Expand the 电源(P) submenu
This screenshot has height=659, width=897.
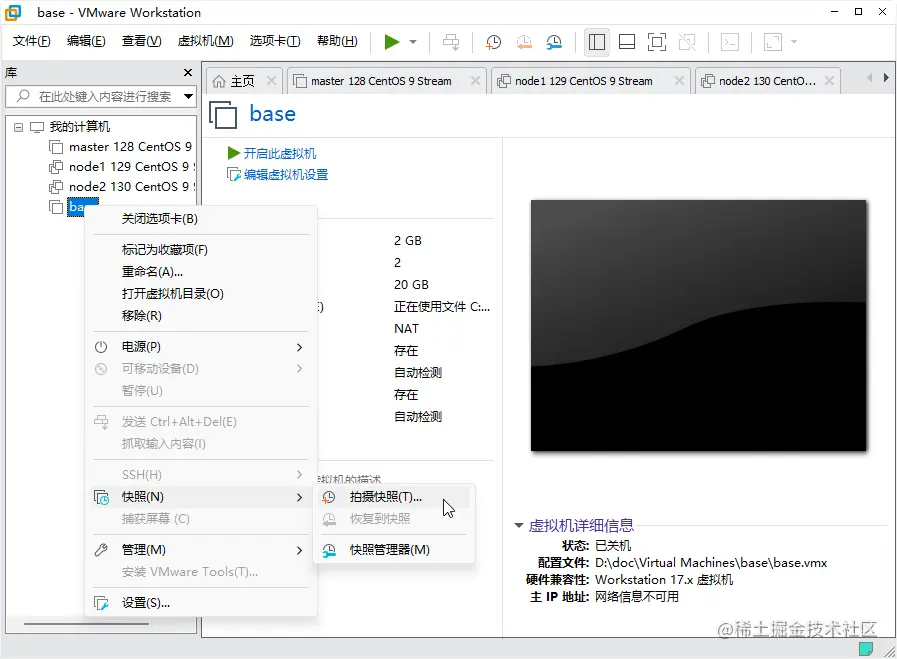(201, 347)
